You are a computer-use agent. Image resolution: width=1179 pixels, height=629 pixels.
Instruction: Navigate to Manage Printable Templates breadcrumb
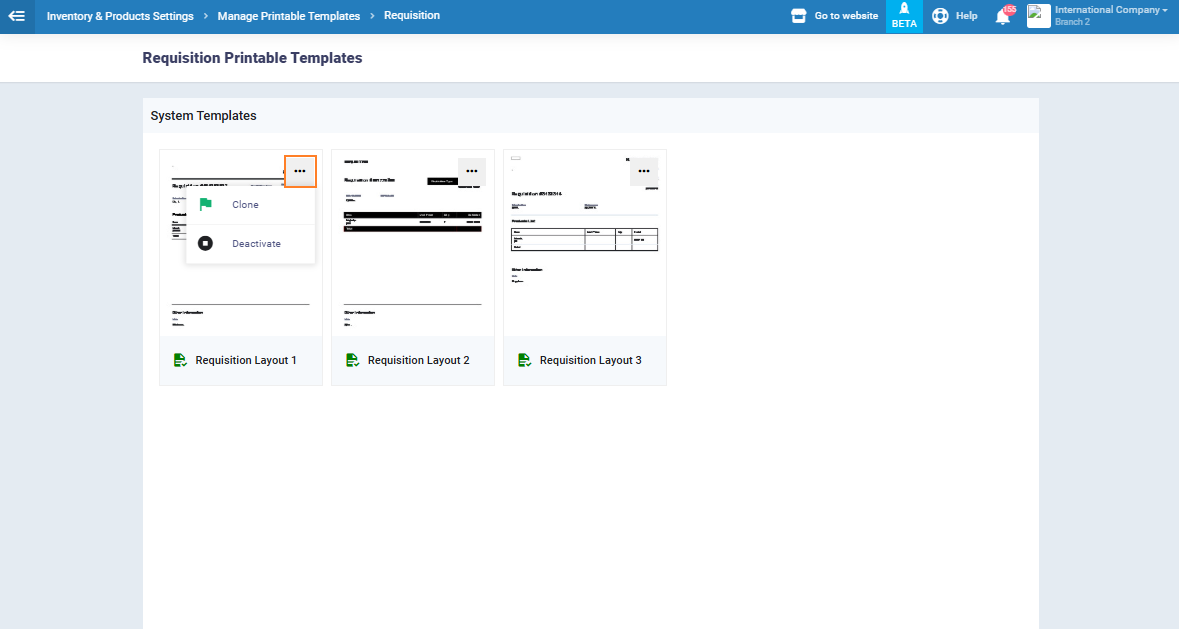coord(288,16)
